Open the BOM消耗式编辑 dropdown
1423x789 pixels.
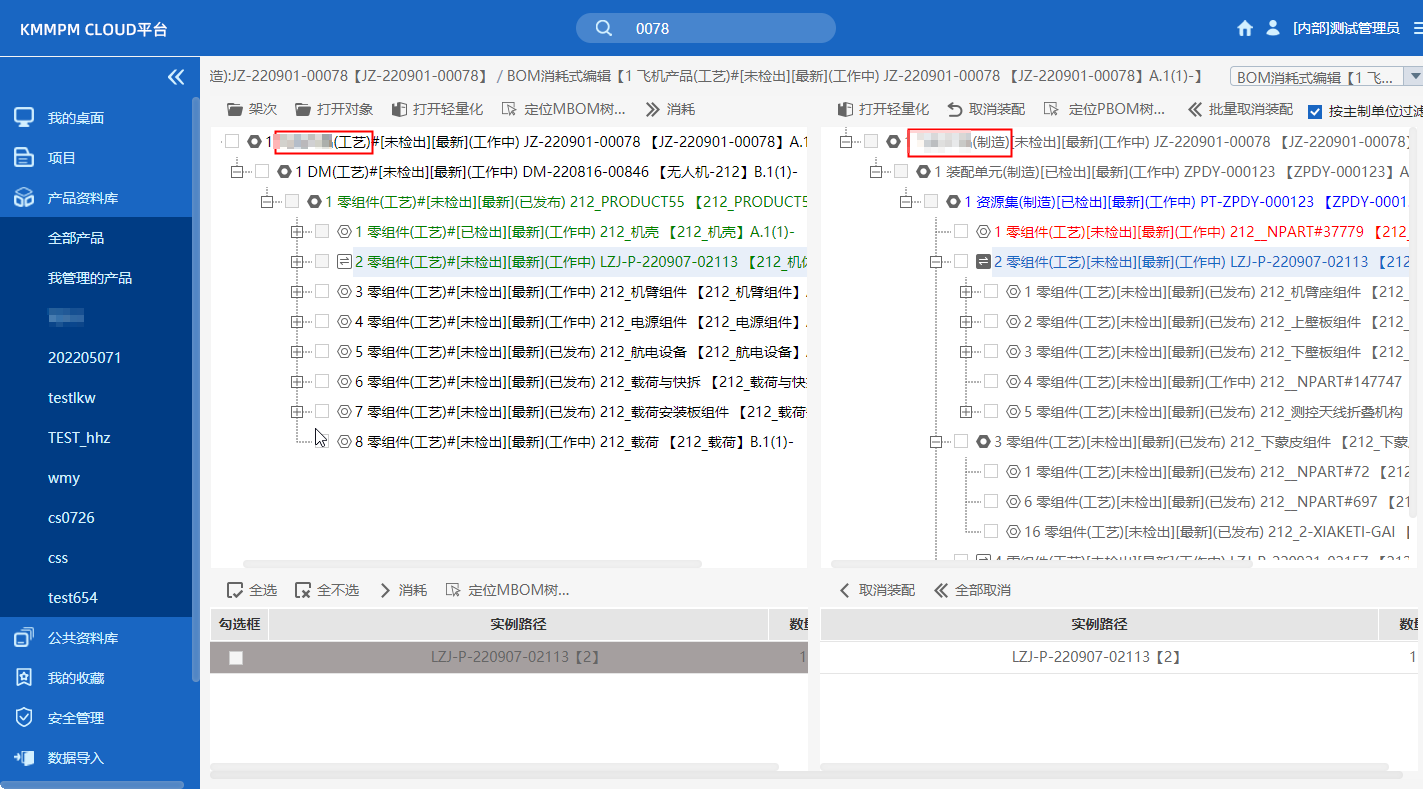pyautogui.click(x=1413, y=77)
